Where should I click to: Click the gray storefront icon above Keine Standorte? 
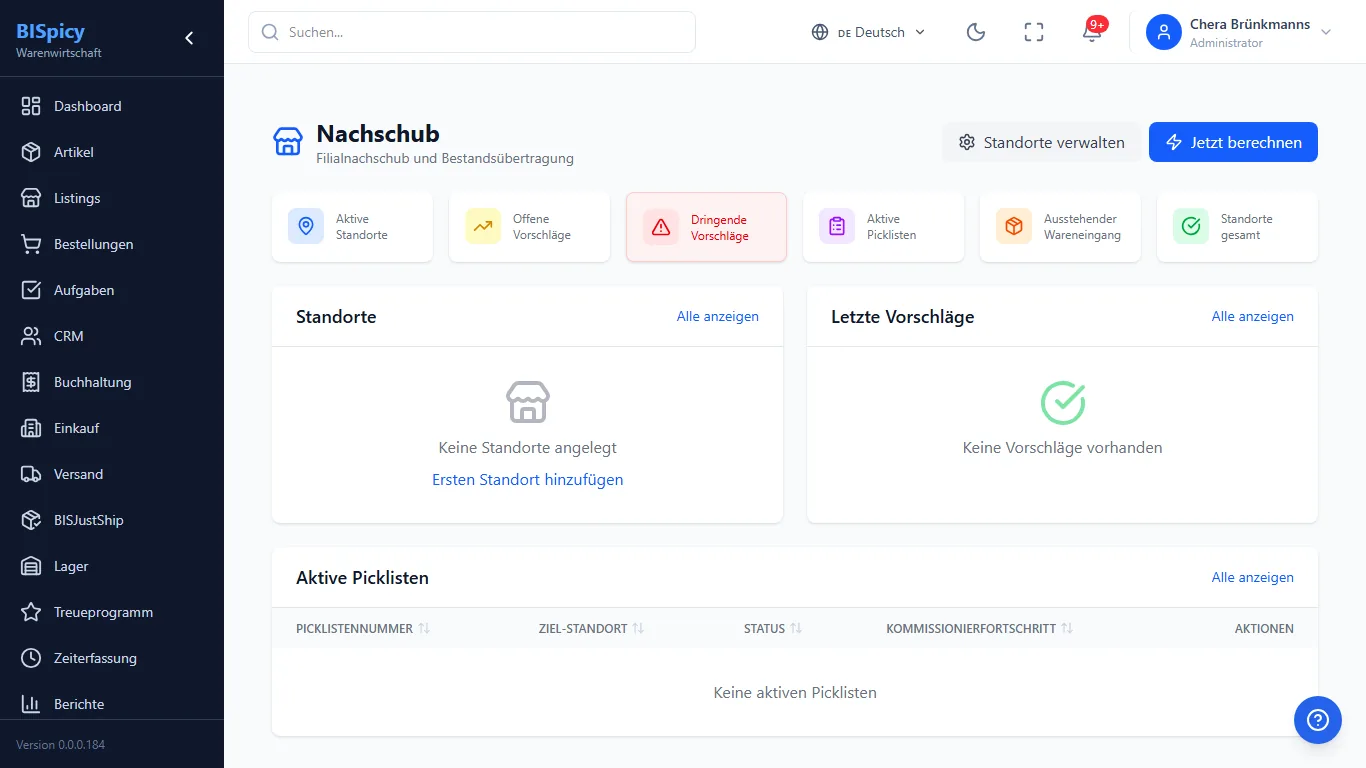528,402
